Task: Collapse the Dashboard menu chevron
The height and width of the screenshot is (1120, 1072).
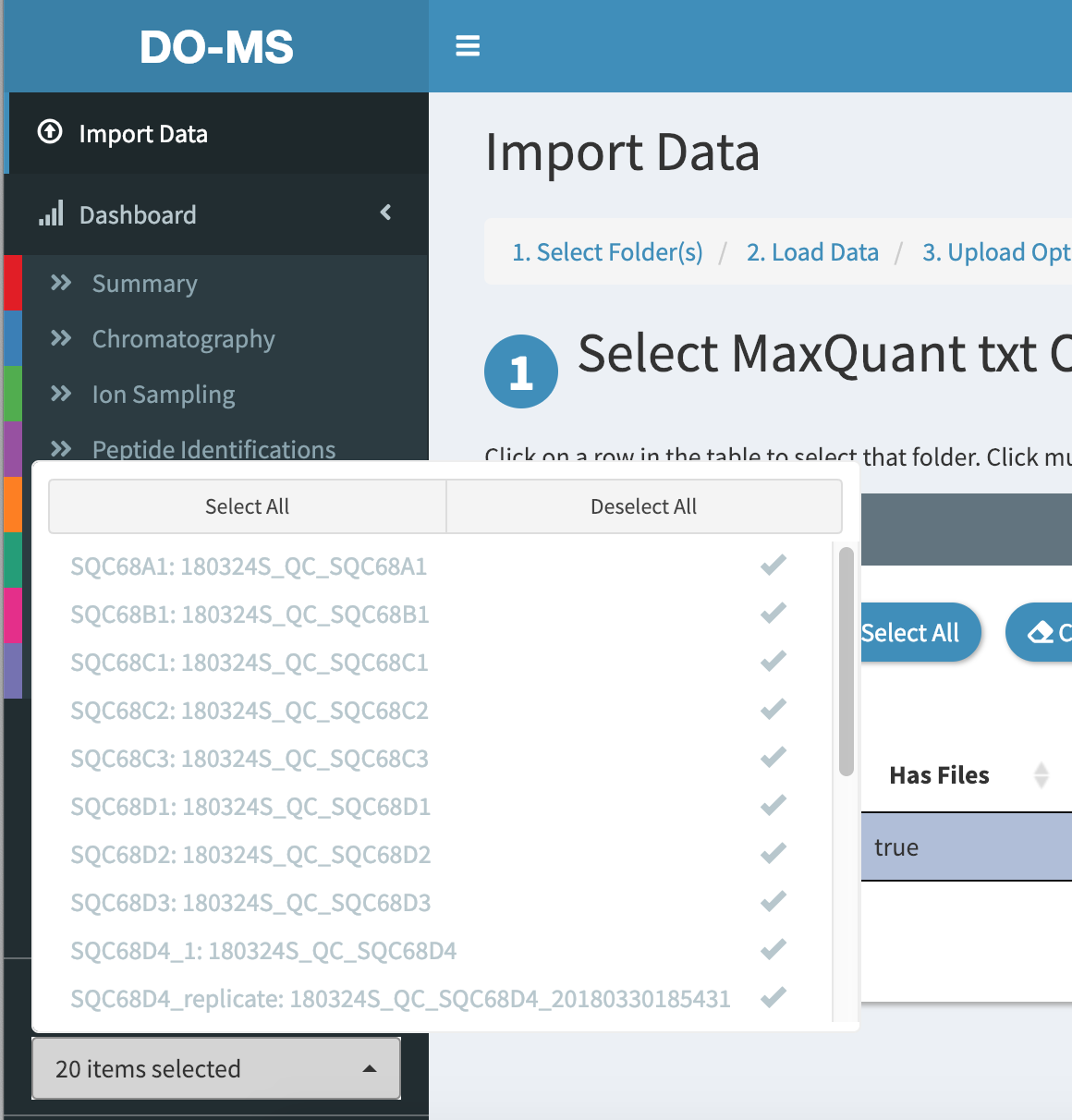Action: tap(386, 213)
